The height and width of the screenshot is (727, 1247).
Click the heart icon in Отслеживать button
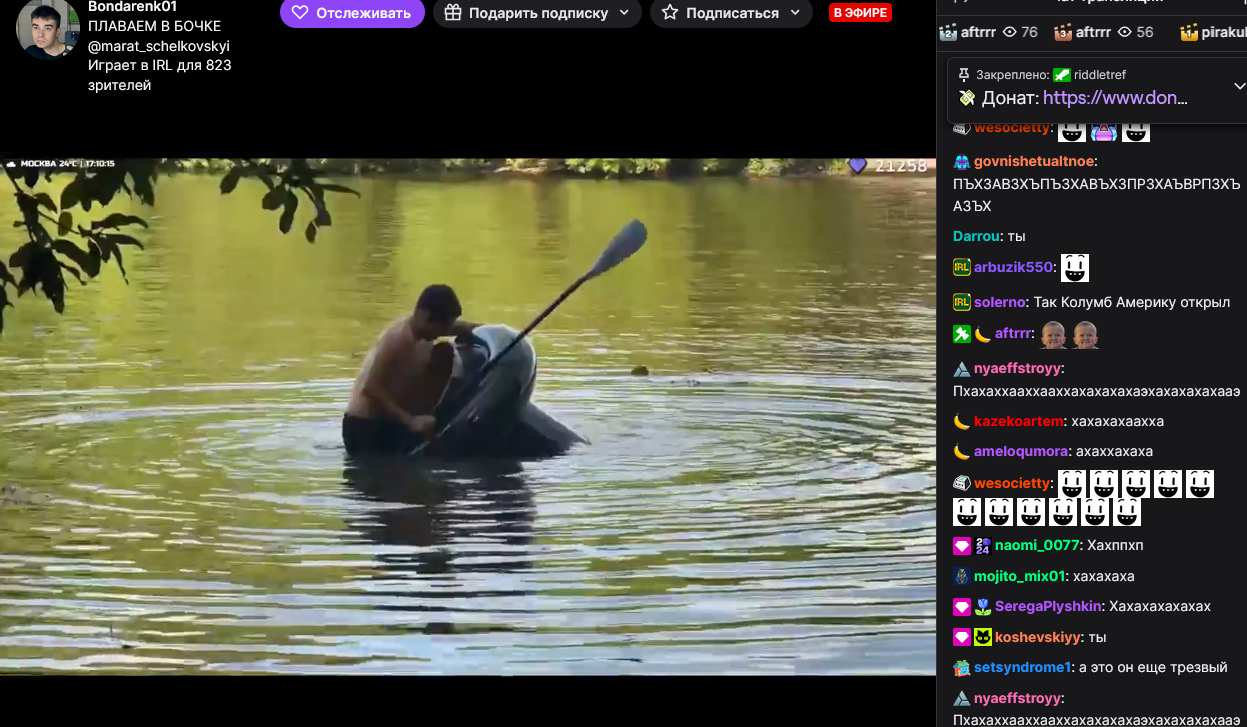point(300,13)
